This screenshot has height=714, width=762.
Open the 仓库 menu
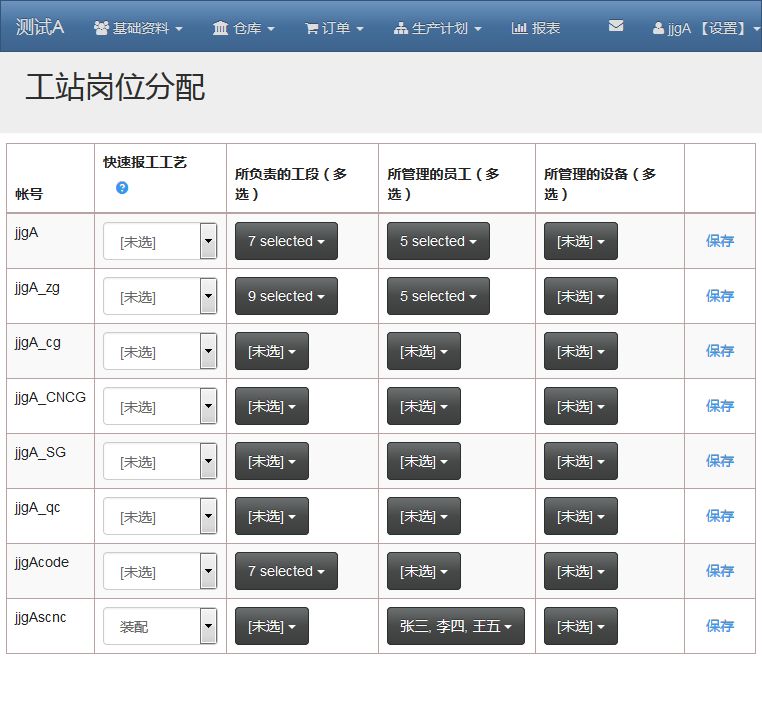click(x=244, y=28)
